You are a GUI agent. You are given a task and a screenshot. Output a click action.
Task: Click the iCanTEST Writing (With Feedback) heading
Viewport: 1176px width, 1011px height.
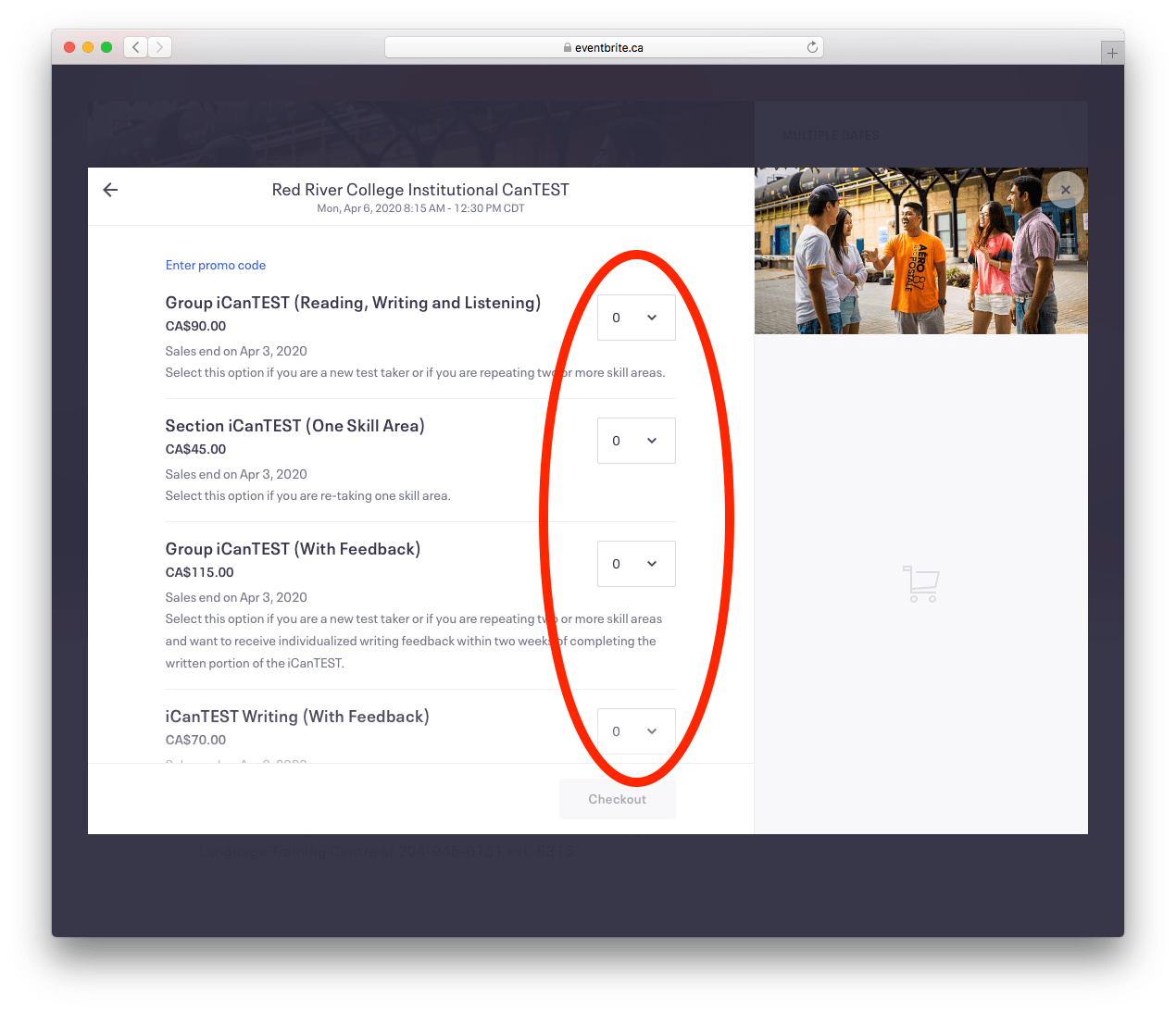[x=297, y=717]
